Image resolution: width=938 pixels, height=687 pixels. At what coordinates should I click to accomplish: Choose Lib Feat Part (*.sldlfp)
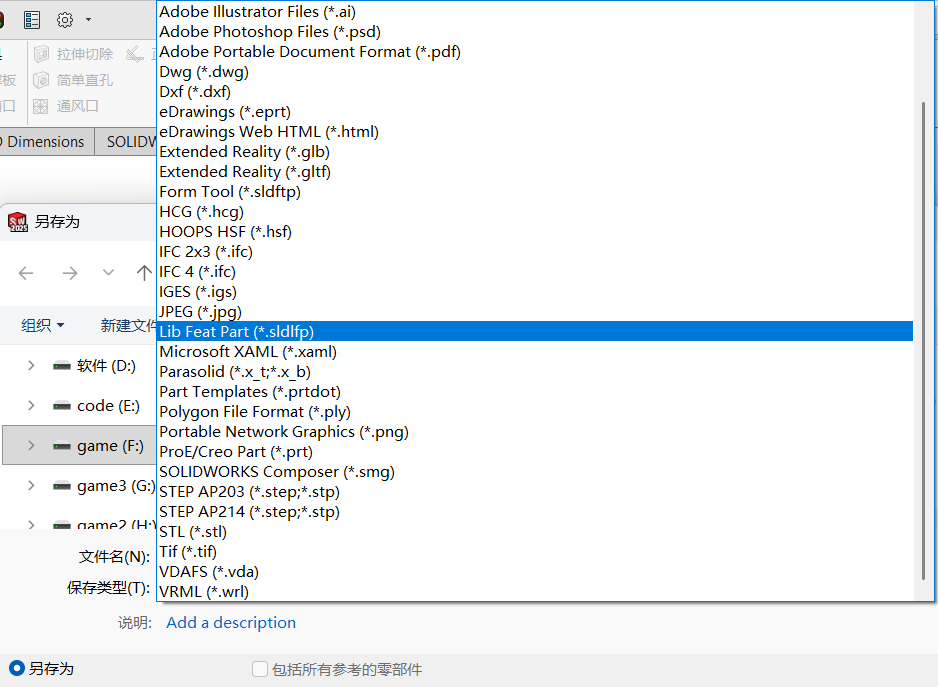click(534, 332)
